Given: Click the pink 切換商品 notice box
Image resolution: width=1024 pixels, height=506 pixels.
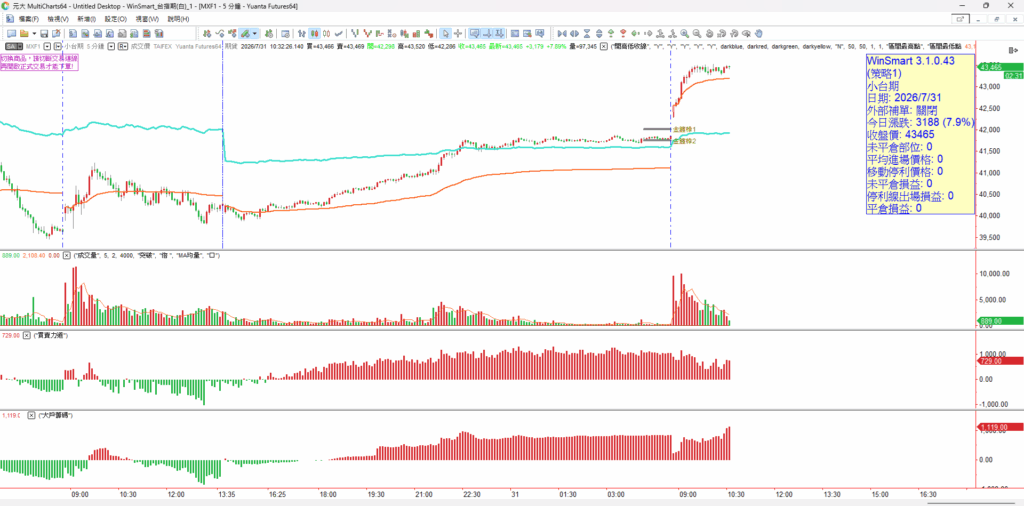Looking at the screenshot, I should point(39,62).
